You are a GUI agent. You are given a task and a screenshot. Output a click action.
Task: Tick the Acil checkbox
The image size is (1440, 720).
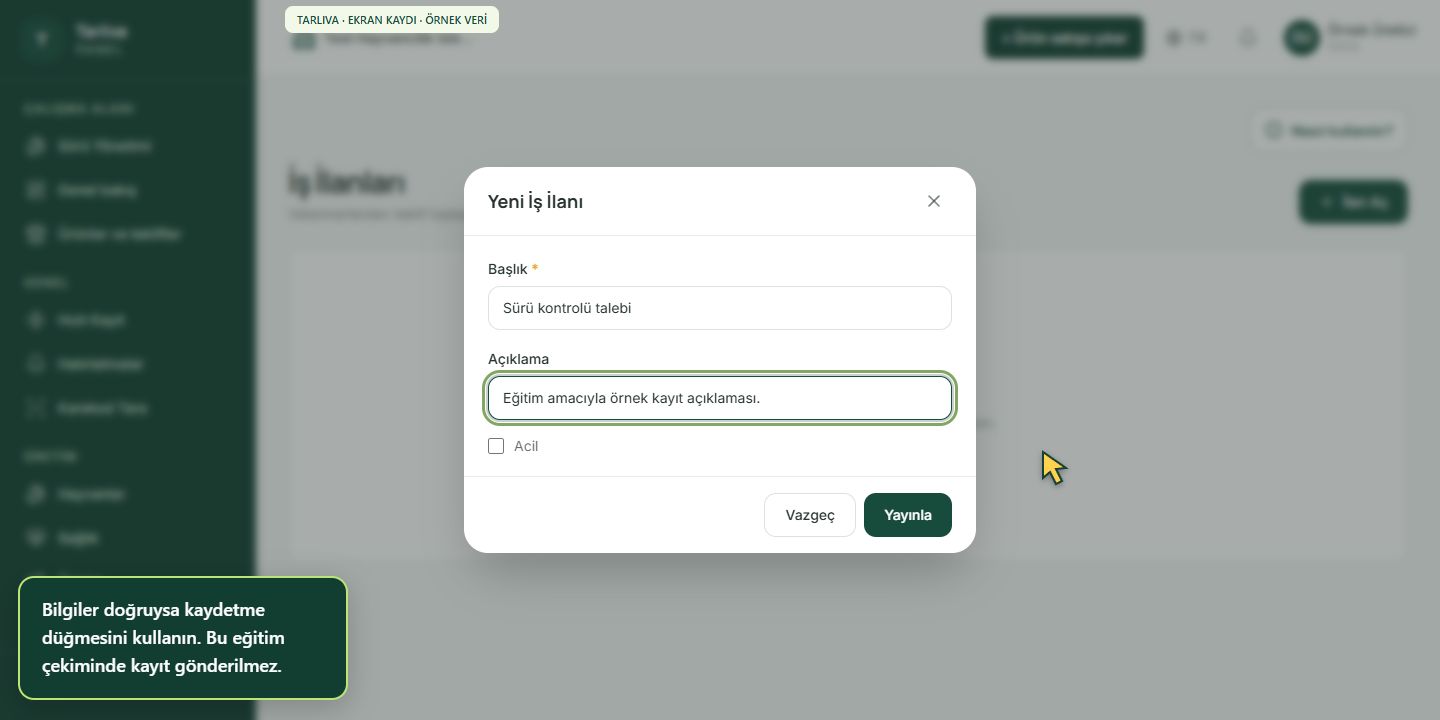coord(496,446)
